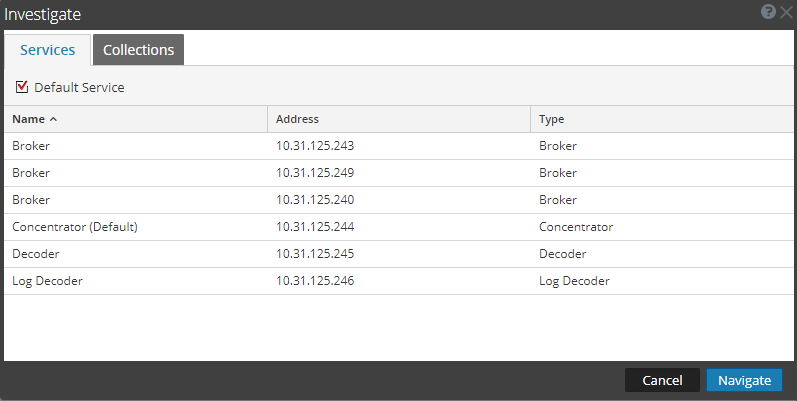Toggle the Default Service checkbox
Image resolution: width=797 pixels, height=401 pixels.
(22, 87)
